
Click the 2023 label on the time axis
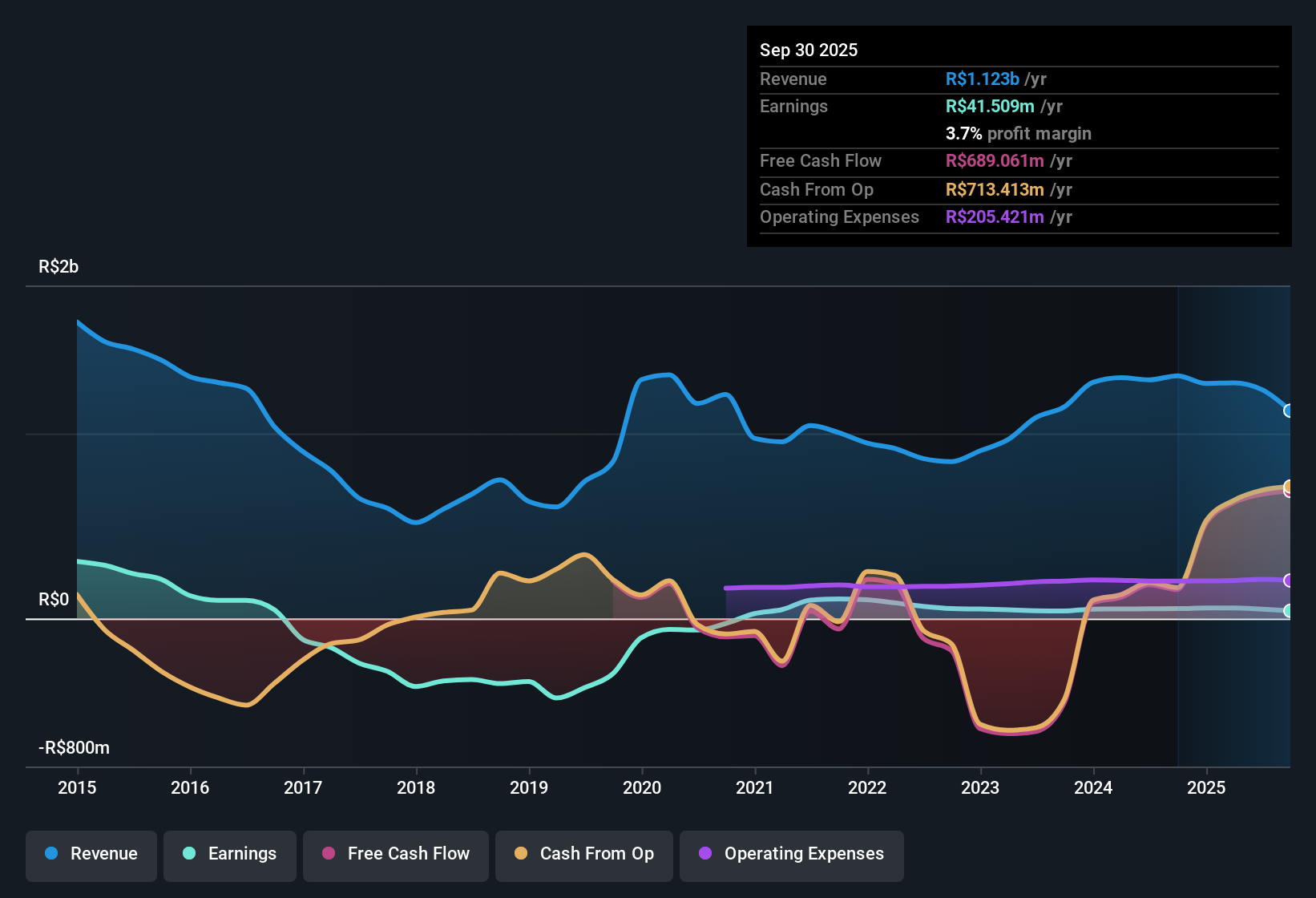pyautogui.click(x=980, y=788)
